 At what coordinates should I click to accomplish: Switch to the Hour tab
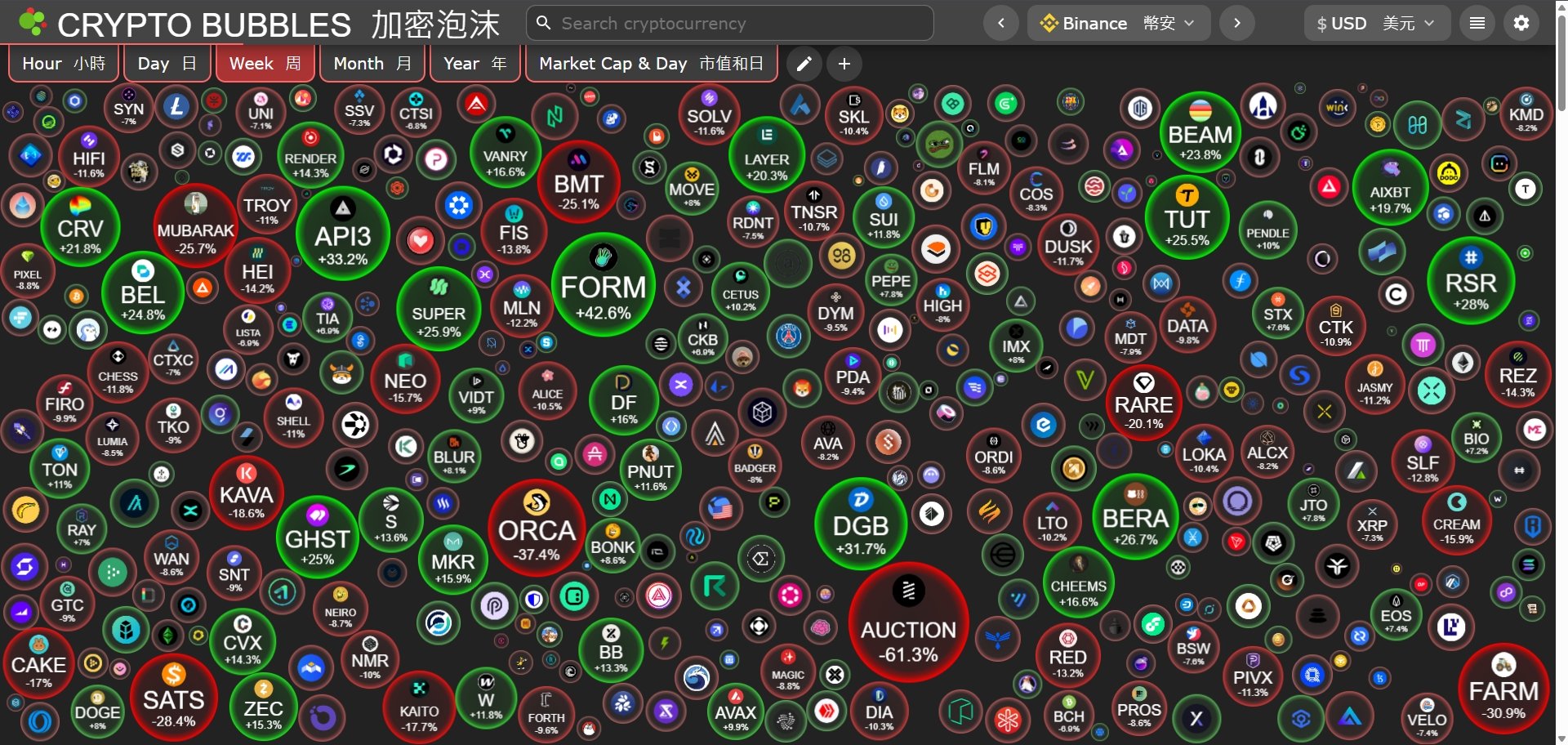[64, 64]
